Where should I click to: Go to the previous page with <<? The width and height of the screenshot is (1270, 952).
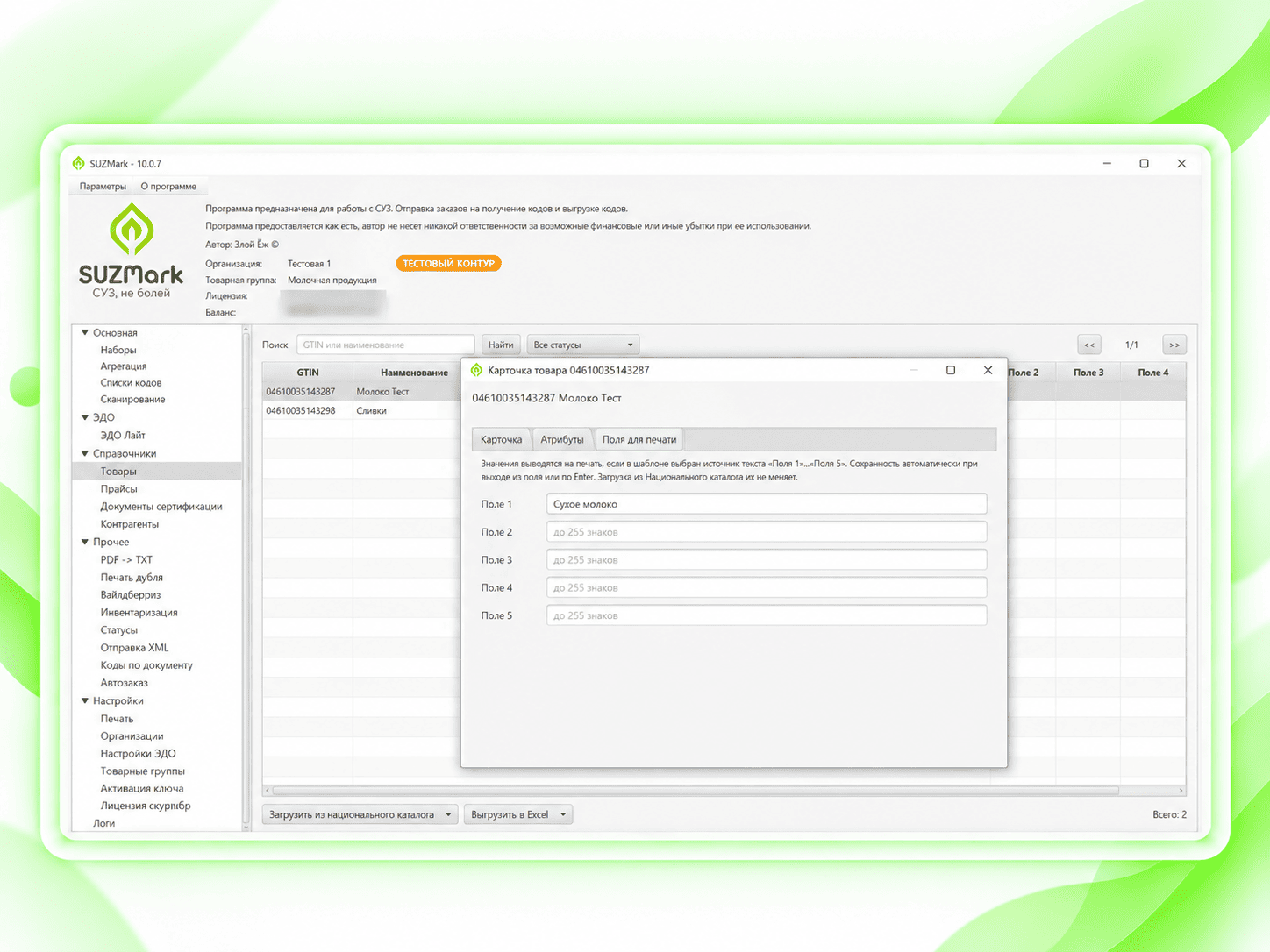click(x=1089, y=345)
